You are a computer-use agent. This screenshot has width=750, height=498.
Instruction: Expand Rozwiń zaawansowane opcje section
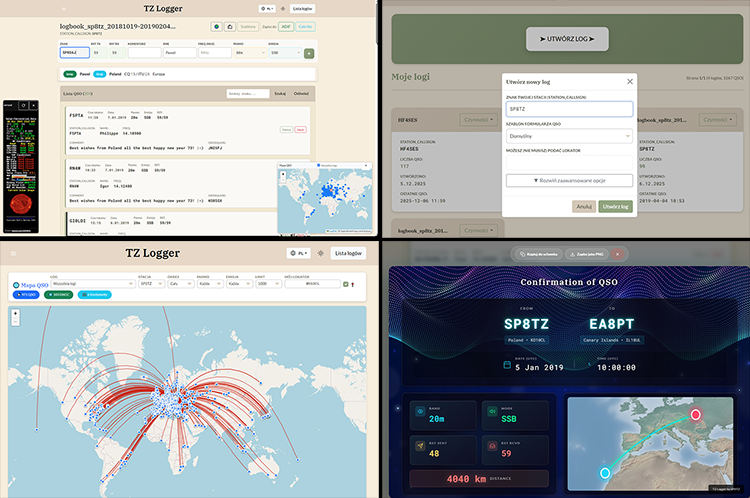[x=568, y=181]
